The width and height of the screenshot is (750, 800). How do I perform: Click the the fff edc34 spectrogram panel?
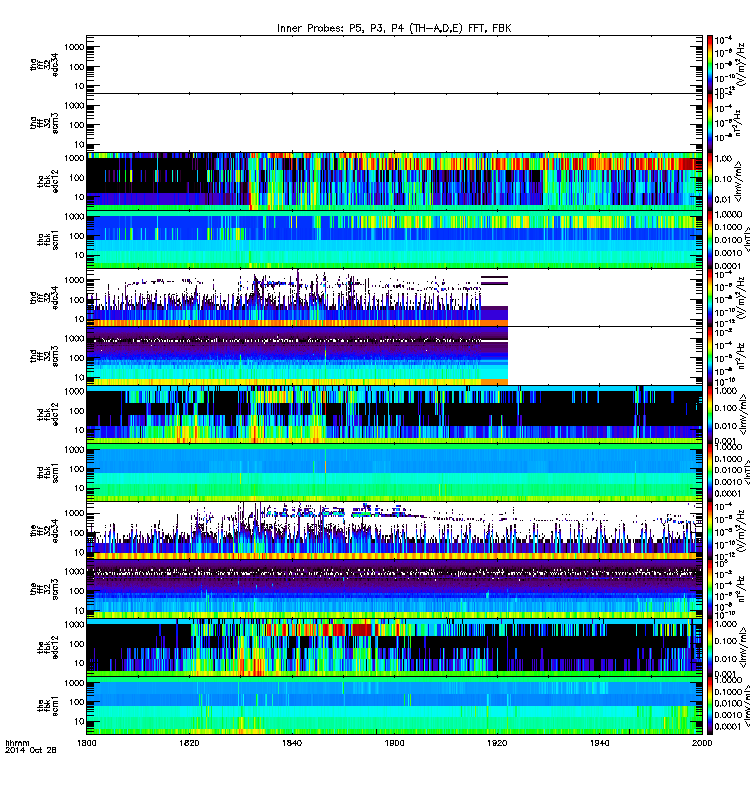(x=394, y=531)
